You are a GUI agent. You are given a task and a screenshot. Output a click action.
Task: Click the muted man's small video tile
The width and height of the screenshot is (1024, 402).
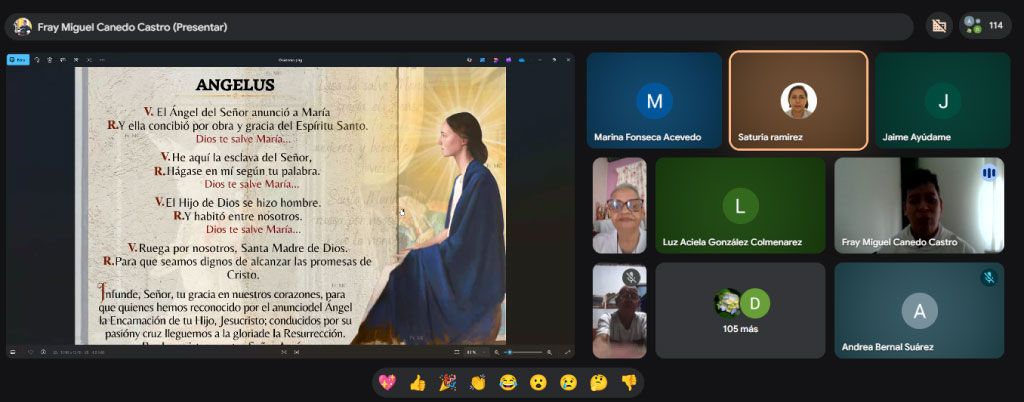point(620,311)
